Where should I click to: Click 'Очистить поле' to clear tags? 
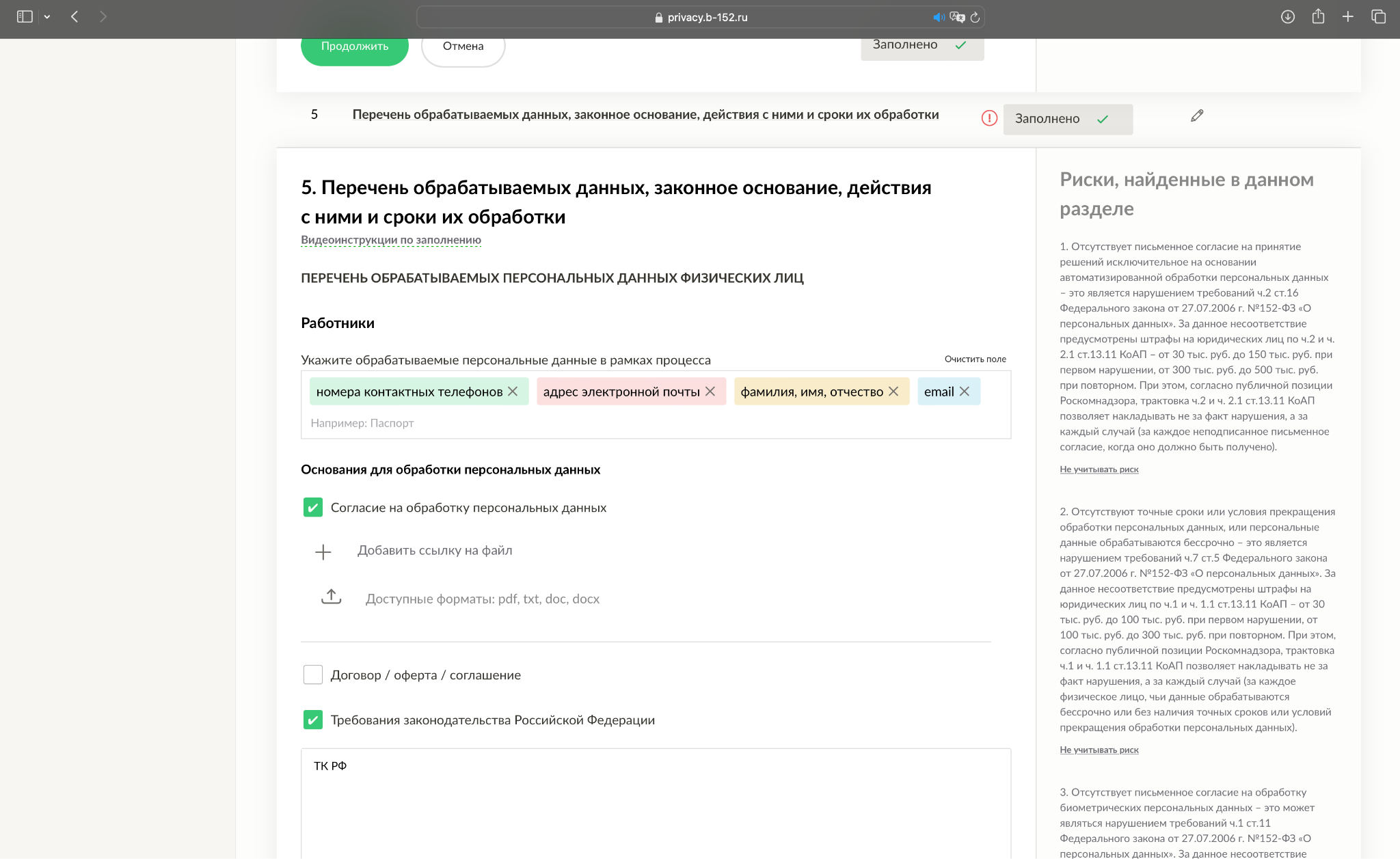975,359
